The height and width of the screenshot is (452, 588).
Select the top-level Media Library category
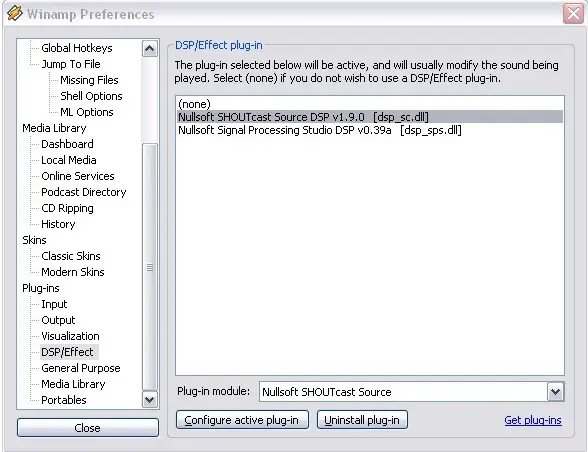[54, 128]
